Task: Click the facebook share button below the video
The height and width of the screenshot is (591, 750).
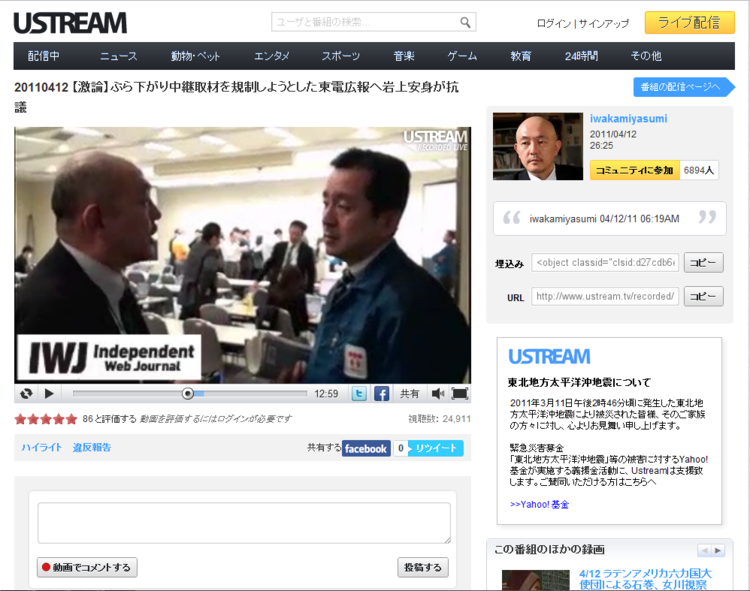Action: tap(366, 449)
